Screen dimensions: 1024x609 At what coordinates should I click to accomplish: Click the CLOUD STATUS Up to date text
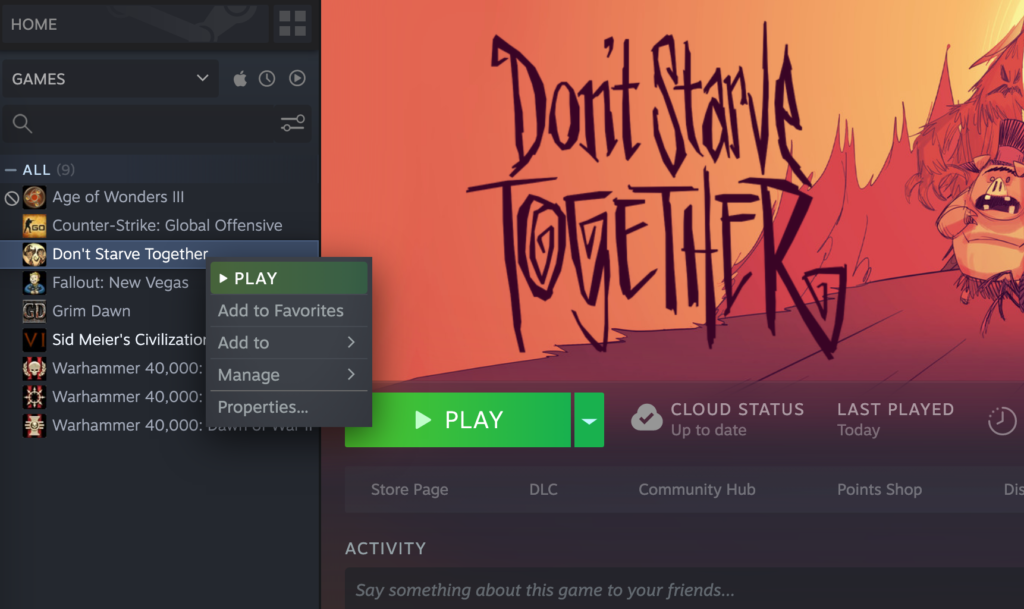tap(737, 420)
